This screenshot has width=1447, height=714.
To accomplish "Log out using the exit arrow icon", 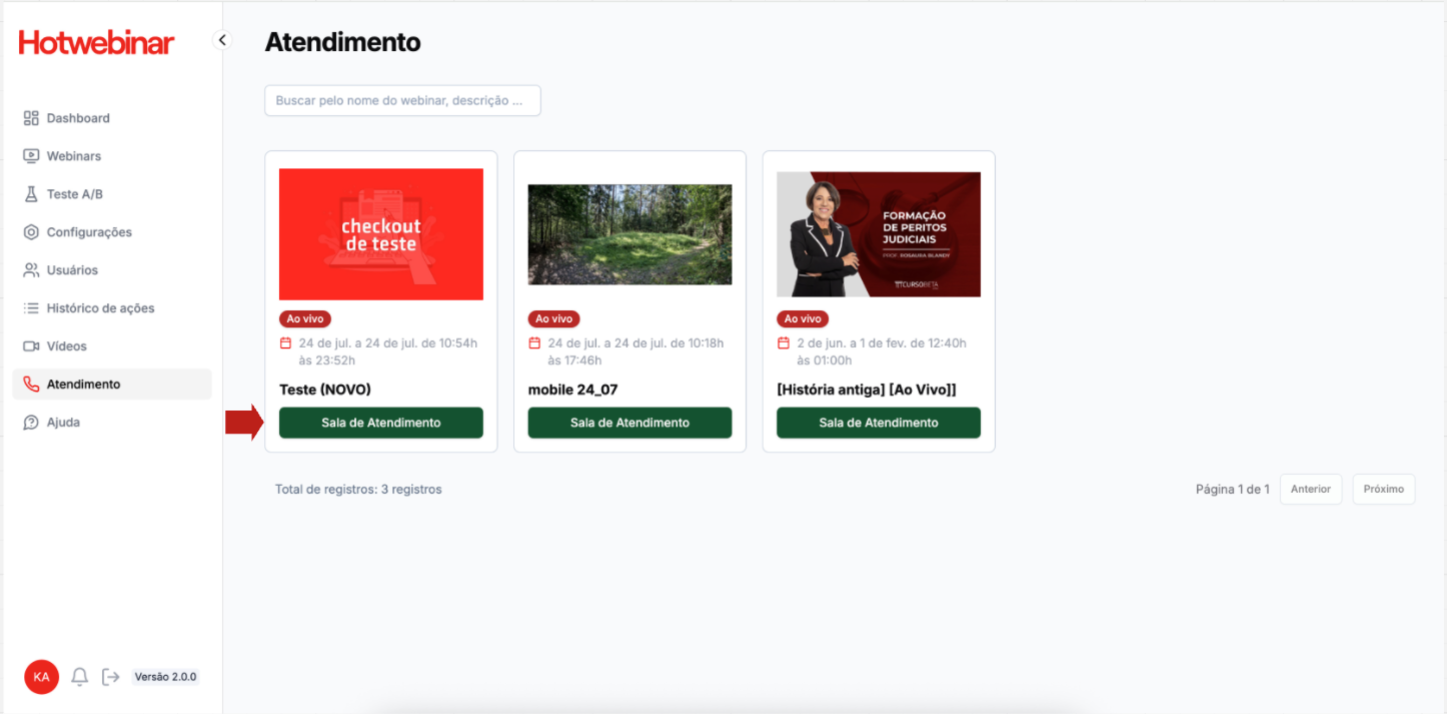I will click(111, 677).
